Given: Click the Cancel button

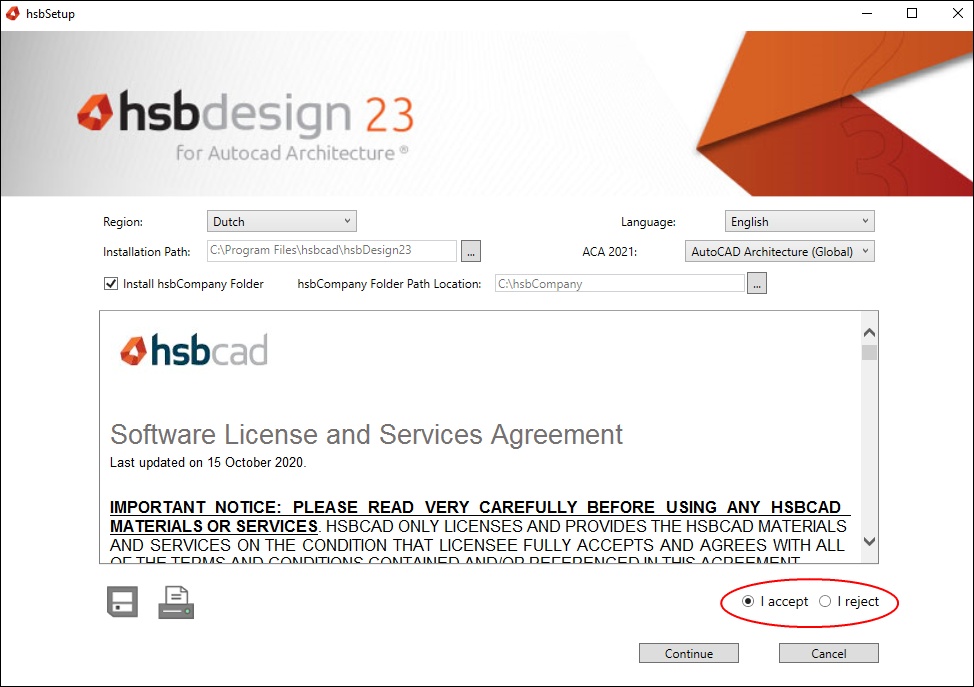Looking at the screenshot, I should pos(829,653).
